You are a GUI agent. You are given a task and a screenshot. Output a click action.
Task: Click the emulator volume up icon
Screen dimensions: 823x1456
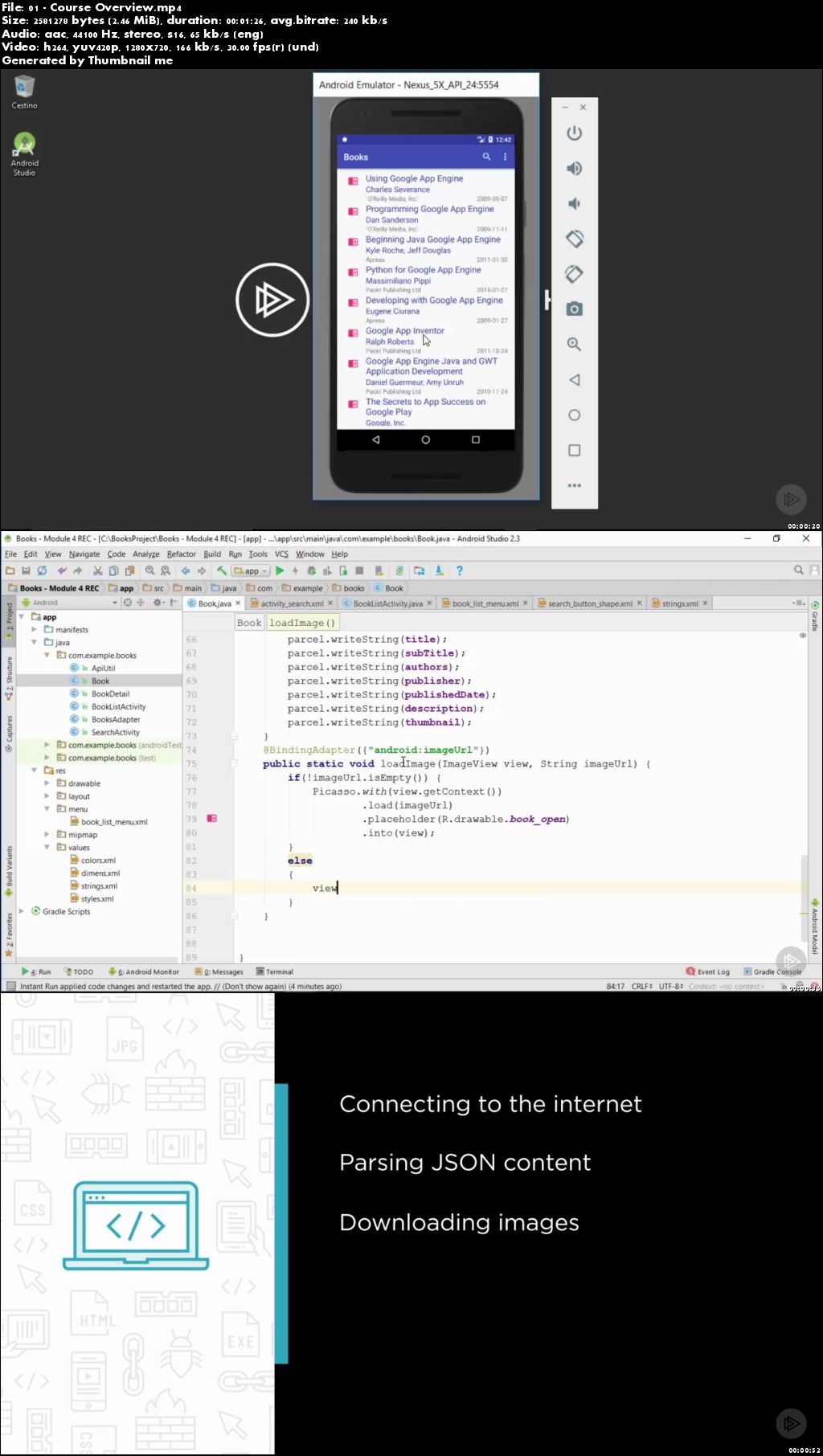(574, 168)
